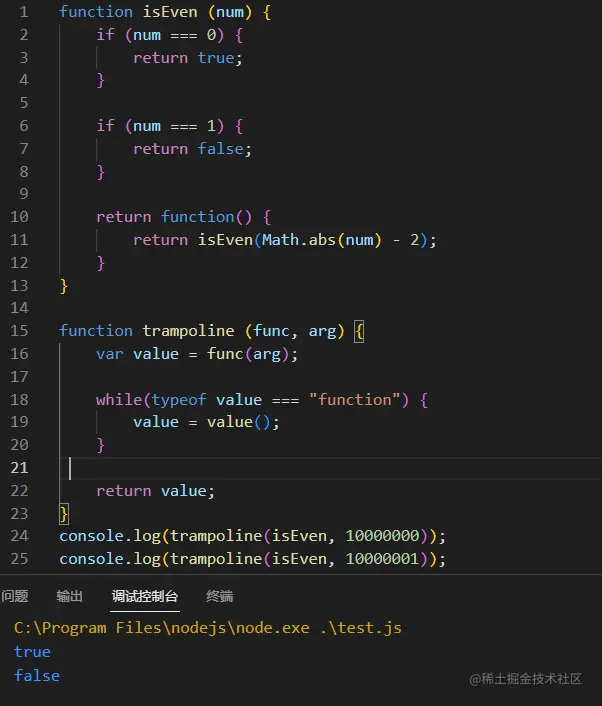602x706 pixels.
Task: Click the 'return true;' statement
Action: (x=188, y=58)
